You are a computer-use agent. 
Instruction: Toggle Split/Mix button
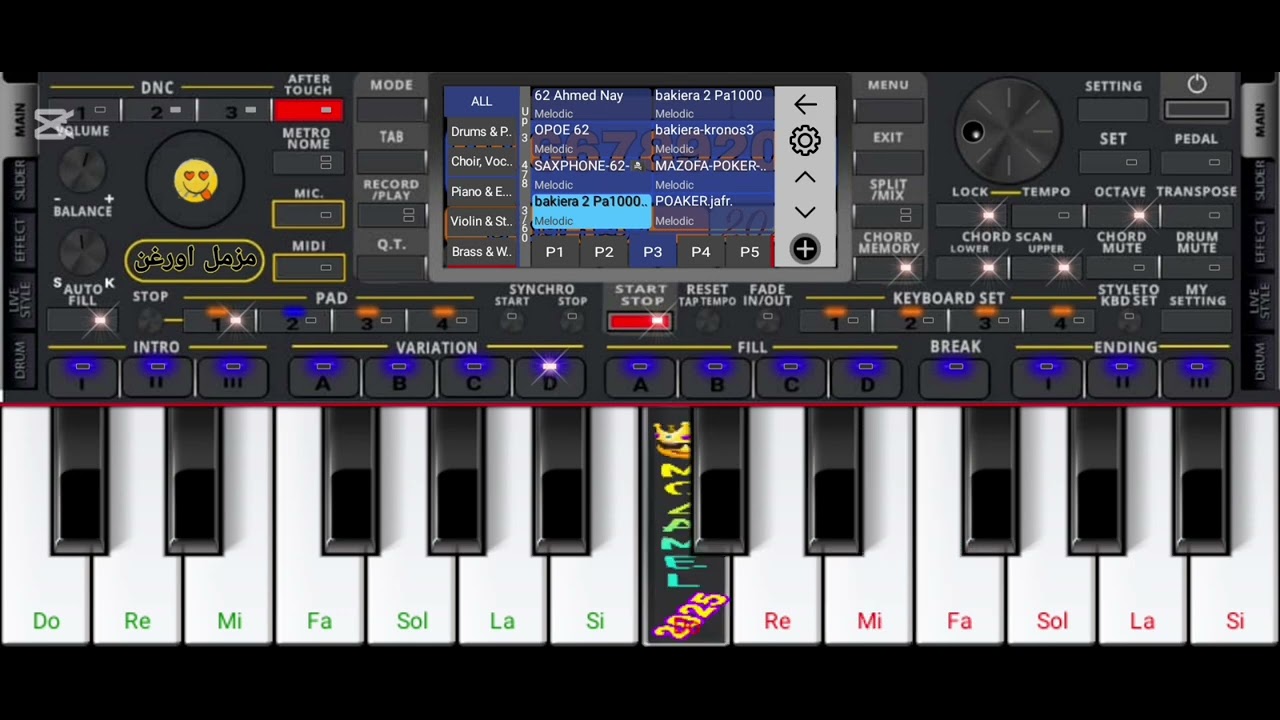pyautogui.click(x=888, y=214)
